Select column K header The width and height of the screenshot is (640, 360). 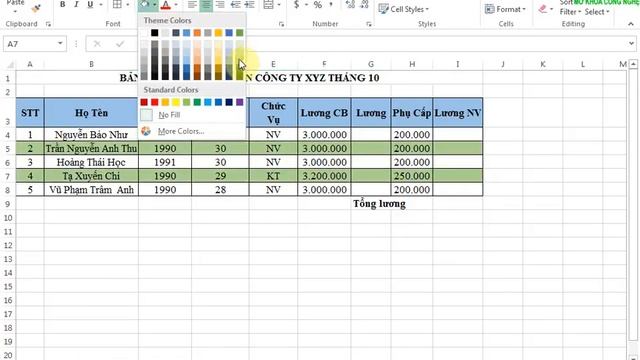pyautogui.click(x=543, y=64)
